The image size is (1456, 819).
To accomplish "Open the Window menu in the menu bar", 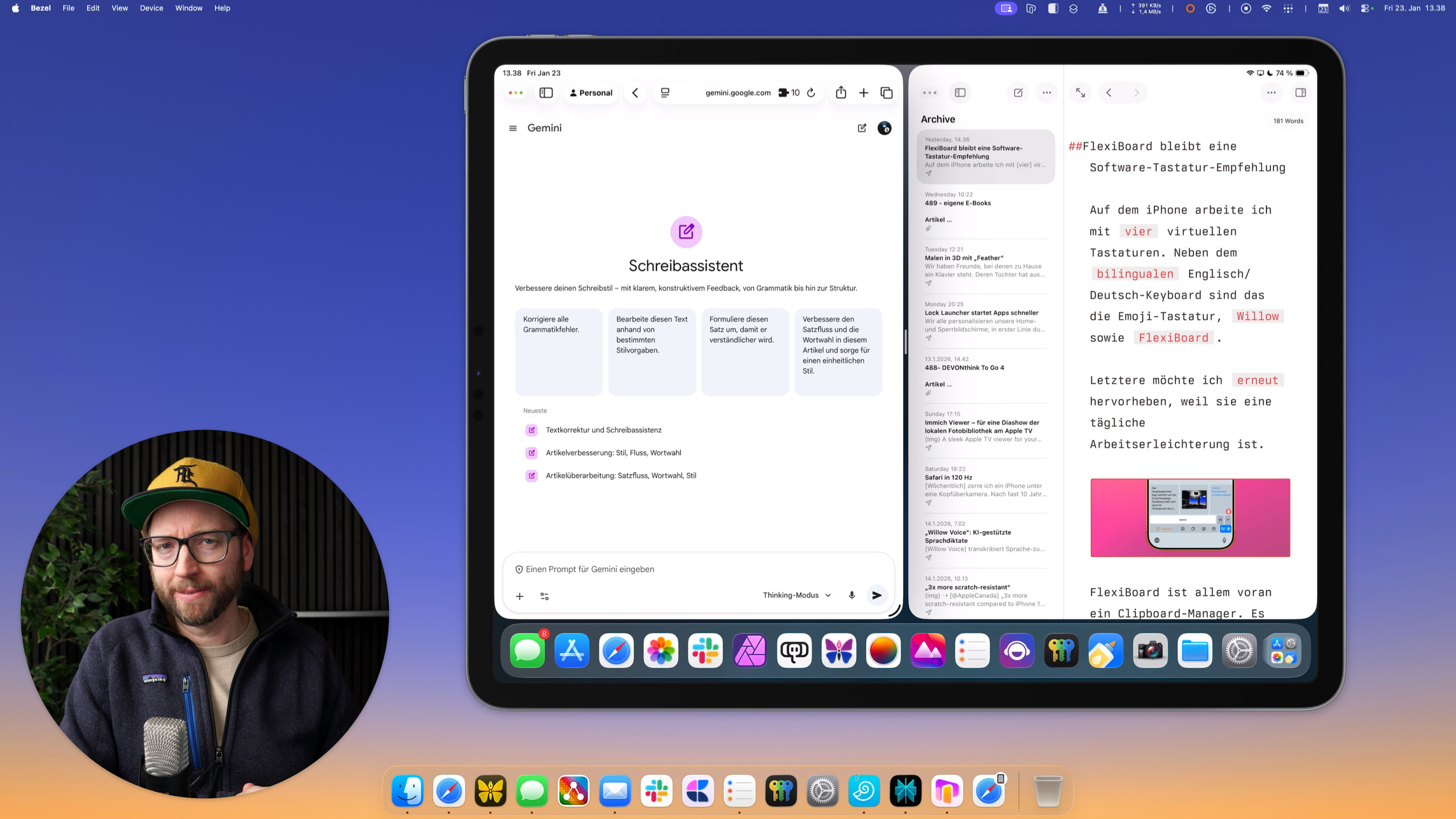I will point(188,8).
